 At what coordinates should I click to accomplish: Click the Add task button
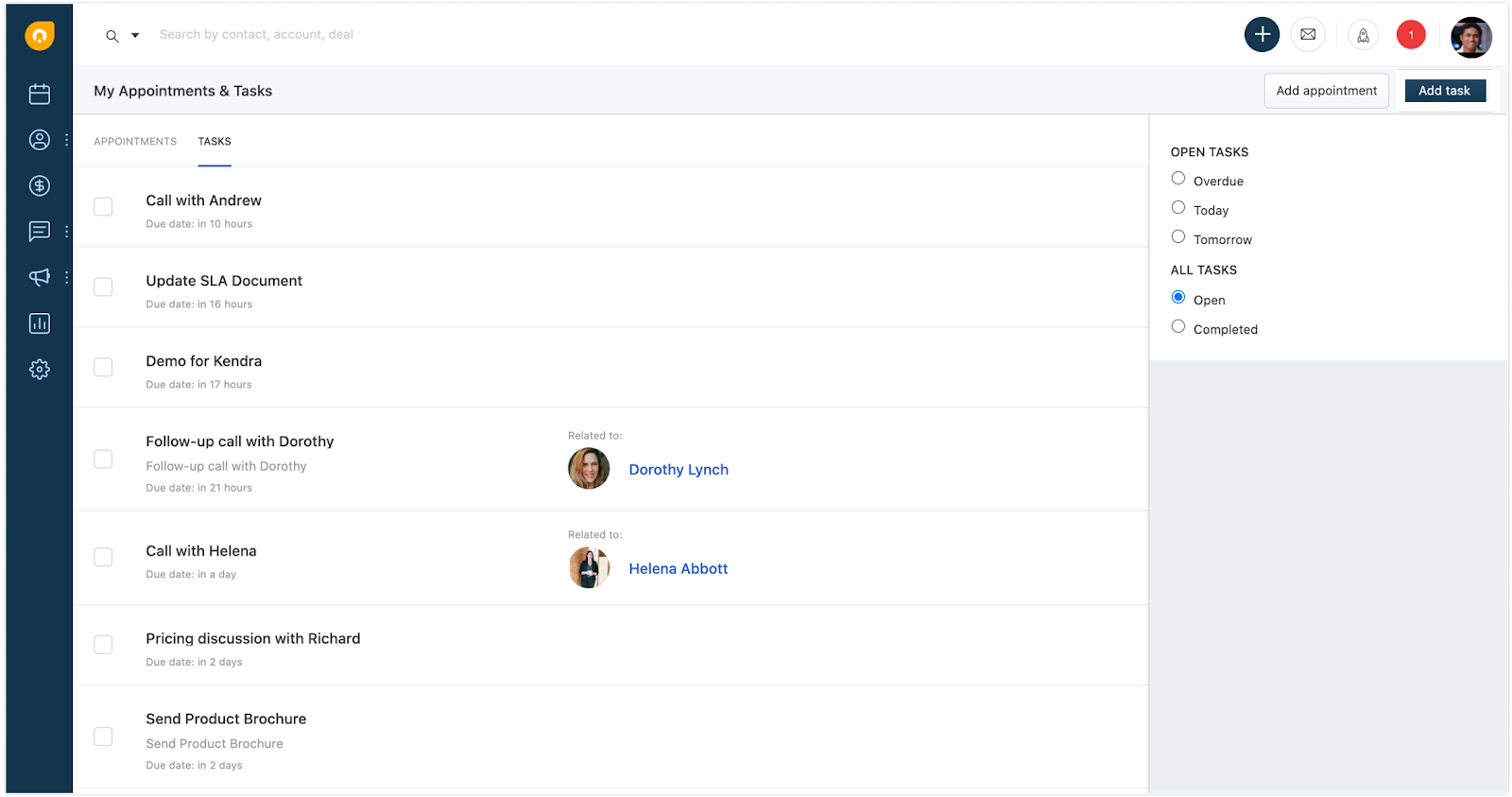pyautogui.click(x=1444, y=91)
